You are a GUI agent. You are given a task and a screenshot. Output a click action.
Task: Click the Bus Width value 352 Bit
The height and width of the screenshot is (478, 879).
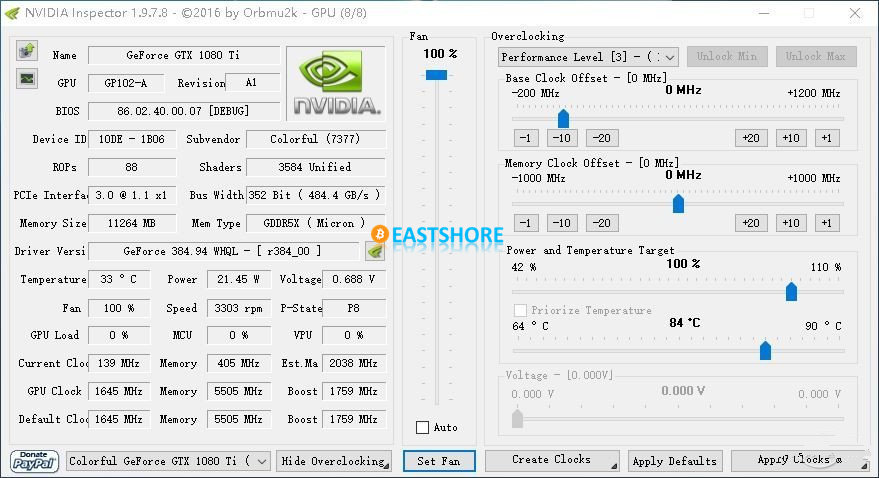(316, 195)
